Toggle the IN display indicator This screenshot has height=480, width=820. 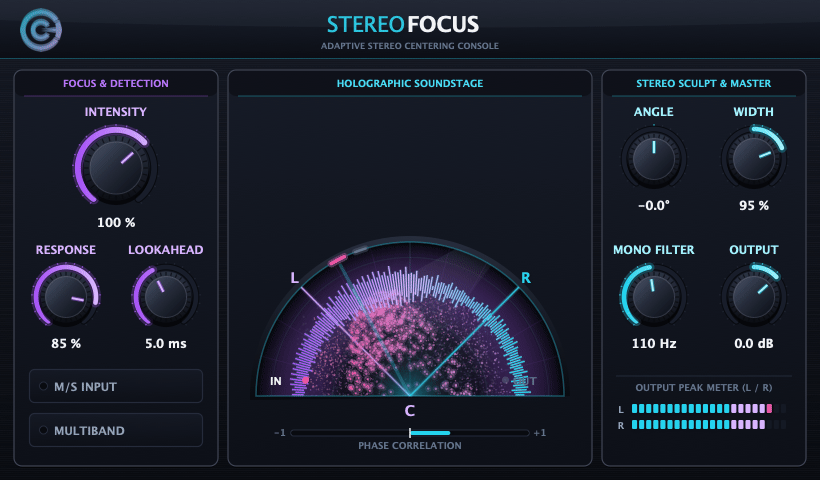289,381
